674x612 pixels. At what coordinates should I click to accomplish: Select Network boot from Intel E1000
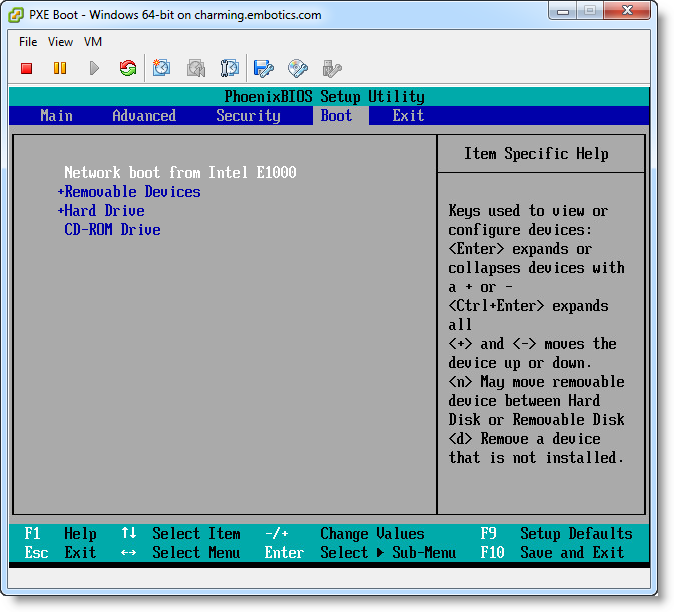point(180,173)
